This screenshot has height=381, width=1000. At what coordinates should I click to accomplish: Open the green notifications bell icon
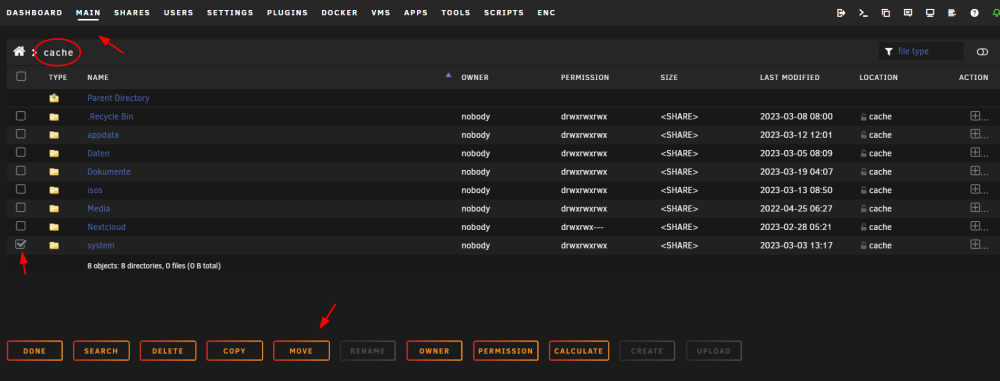pyautogui.click(x=996, y=13)
